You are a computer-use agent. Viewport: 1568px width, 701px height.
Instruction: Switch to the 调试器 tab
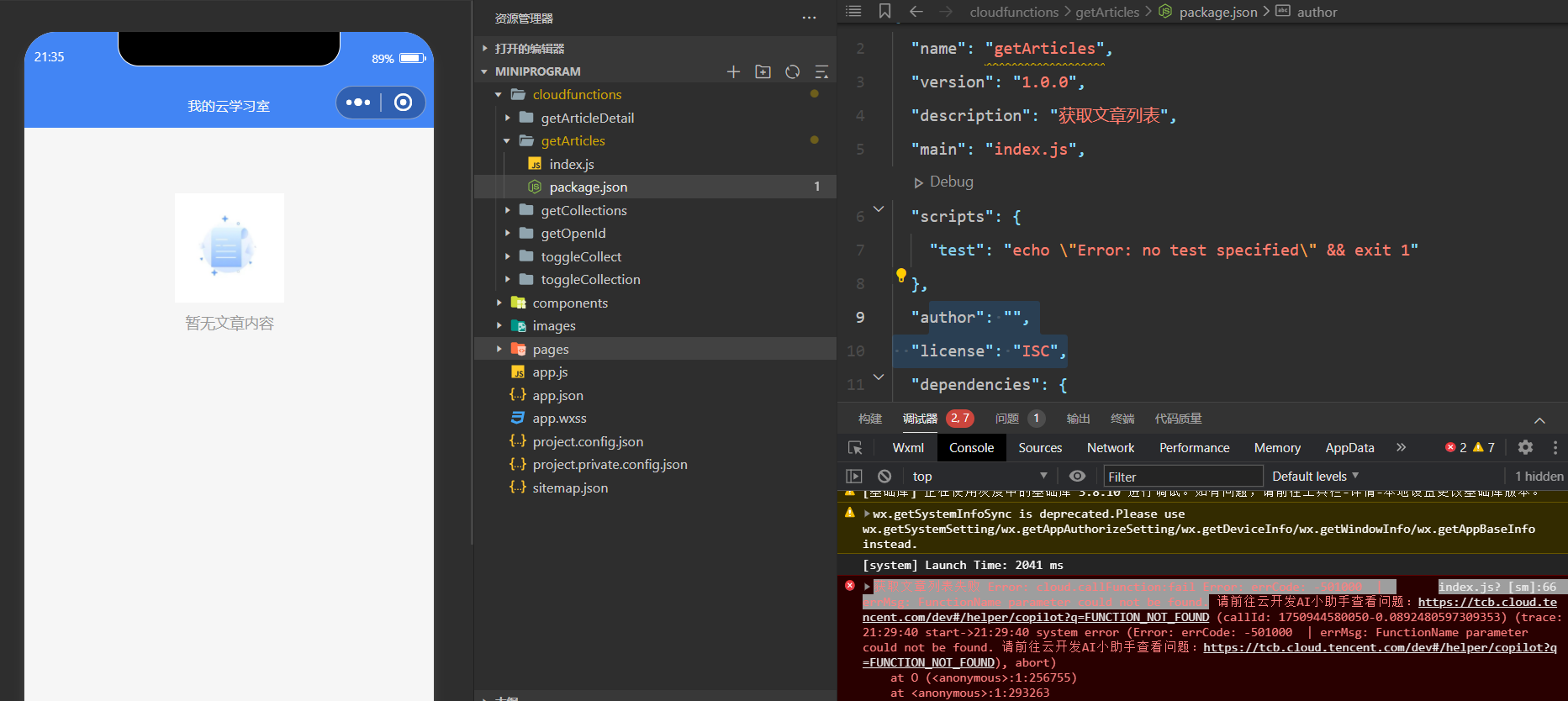pyautogui.click(x=920, y=419)
